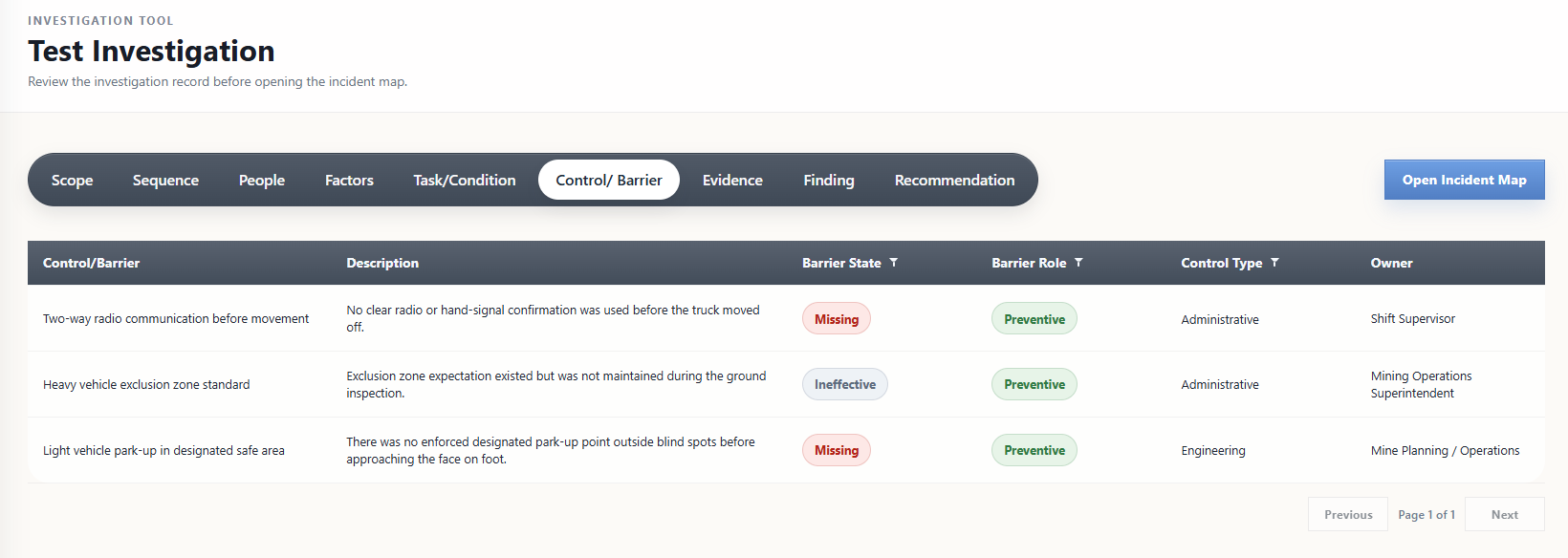The height and width of the screenshot is (558, 1568).
Task: Click the Ineffective barrier state badge
Action: (x=845, y=384)
